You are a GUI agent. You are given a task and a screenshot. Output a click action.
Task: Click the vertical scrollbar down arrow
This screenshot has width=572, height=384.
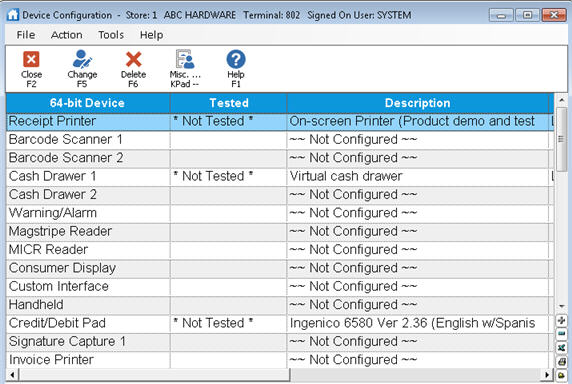tap(562, 306)
